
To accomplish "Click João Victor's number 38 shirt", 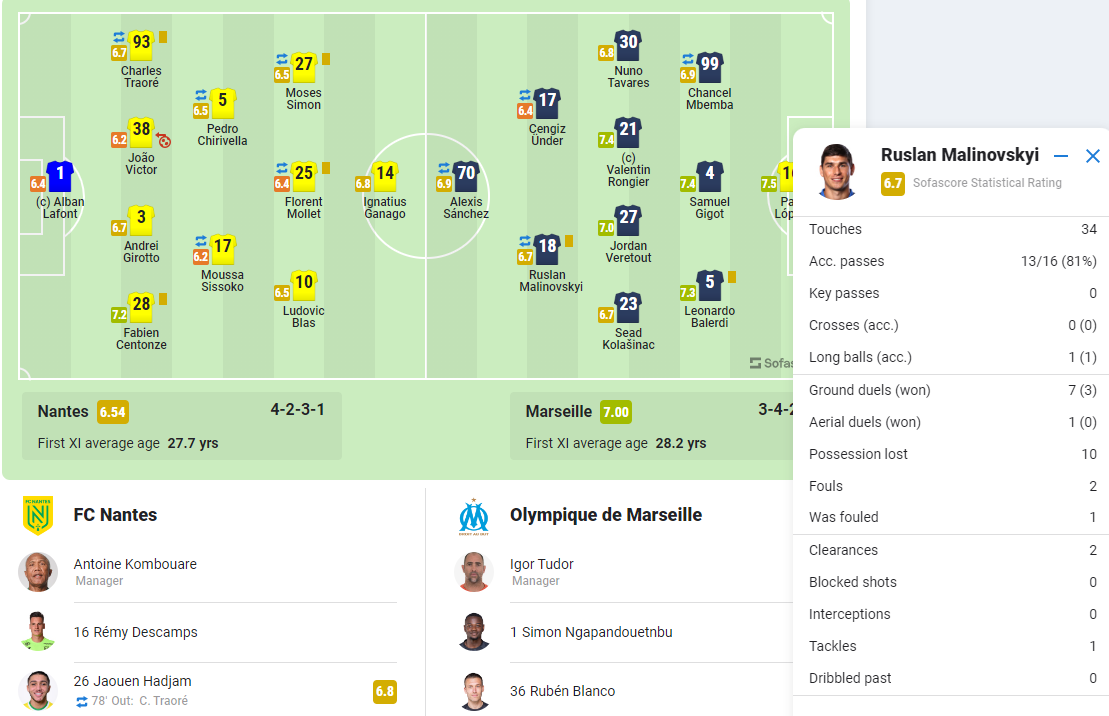I will pos(141,132).
